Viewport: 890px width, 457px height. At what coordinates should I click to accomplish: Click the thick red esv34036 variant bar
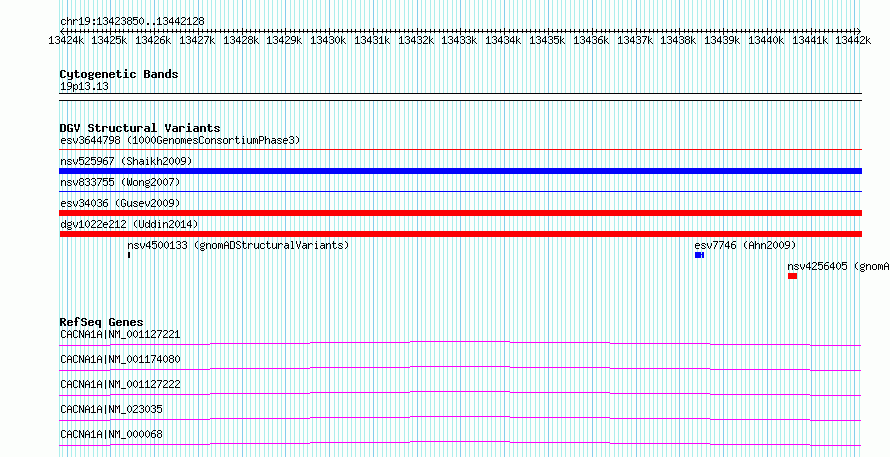point(461,213)
